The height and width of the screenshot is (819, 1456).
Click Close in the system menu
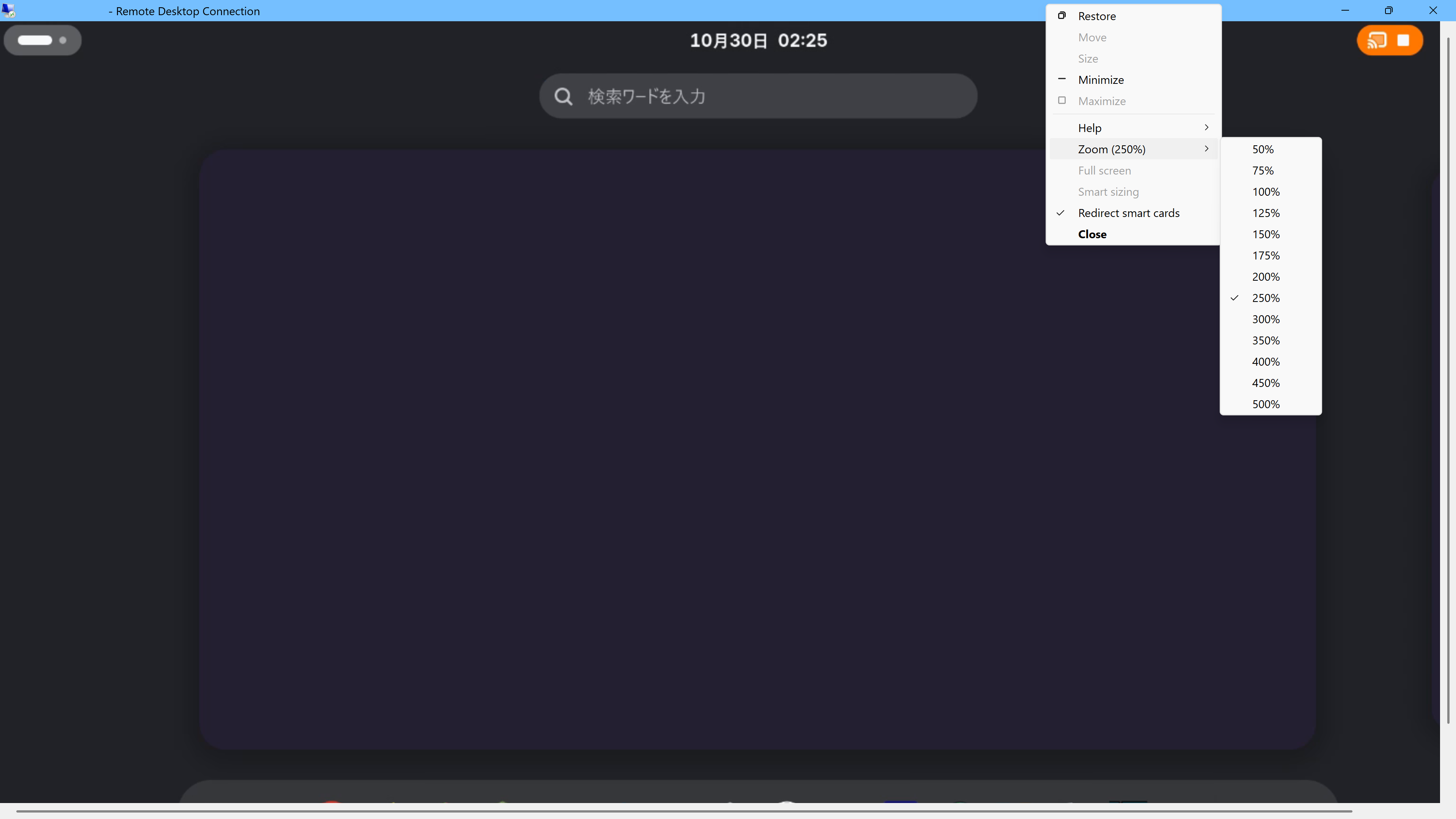click(1092, 234)
